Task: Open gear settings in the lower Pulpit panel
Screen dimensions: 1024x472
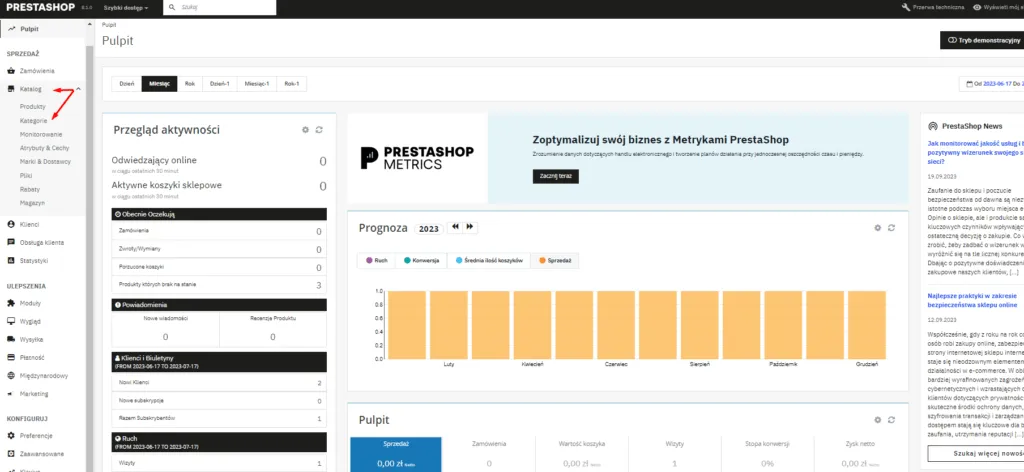Action: coord(877,419)
